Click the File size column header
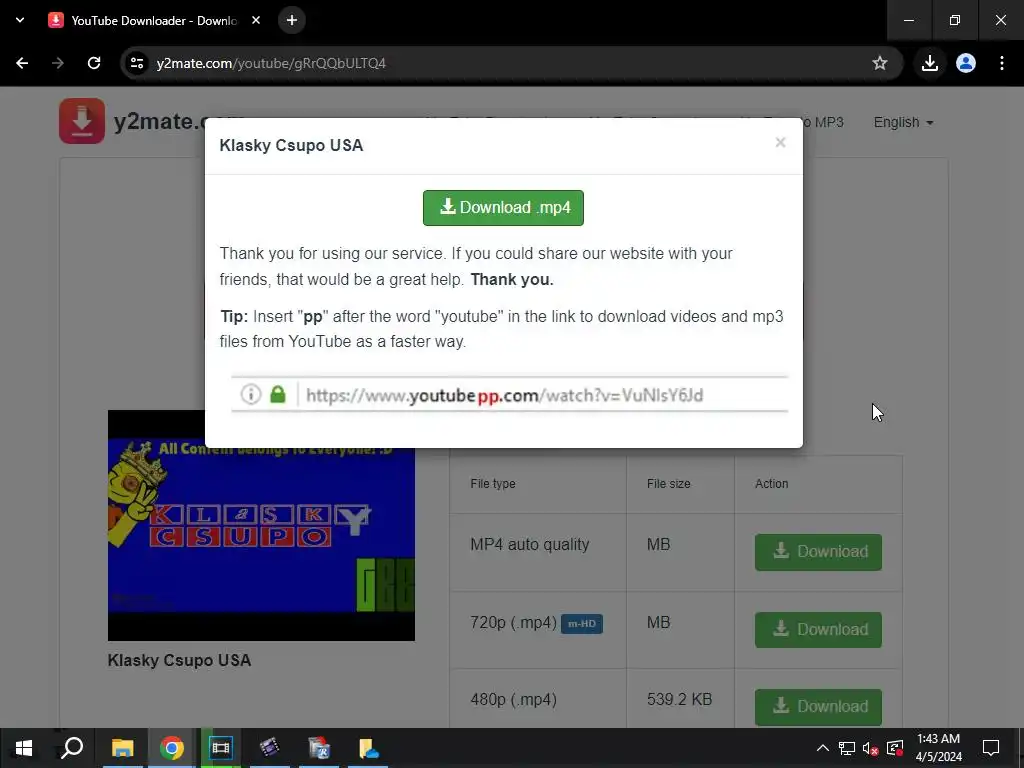This screenshot has width=1024, height=768. click(x=669, y=484)
